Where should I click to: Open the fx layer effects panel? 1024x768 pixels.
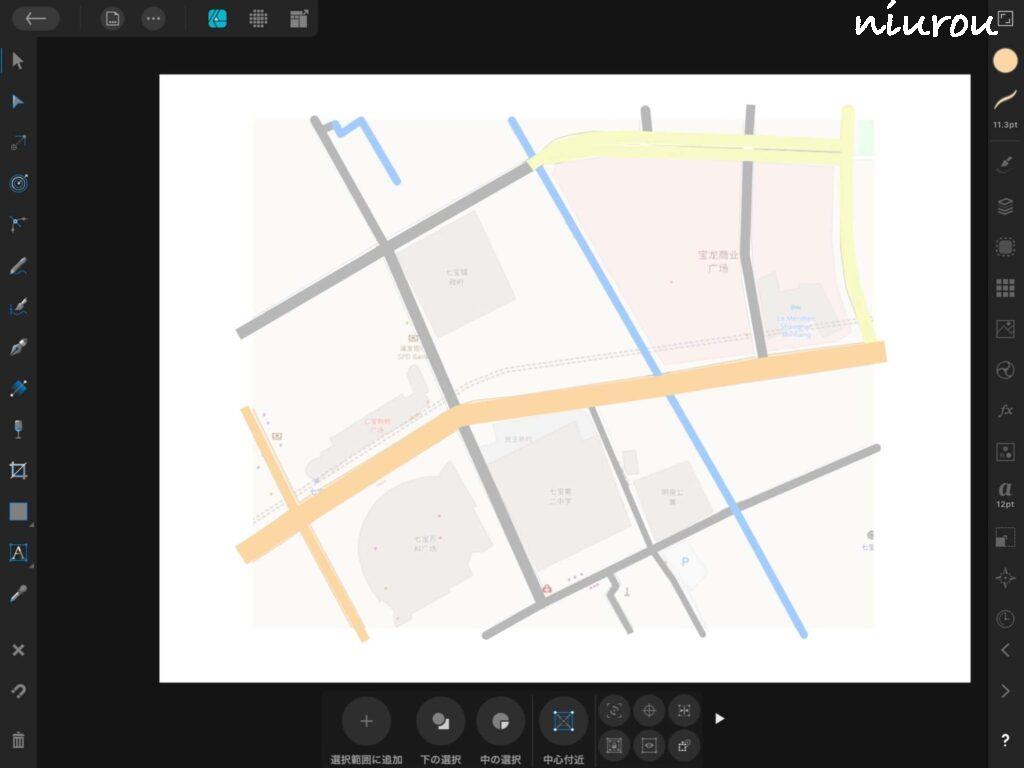(1005, 411)
